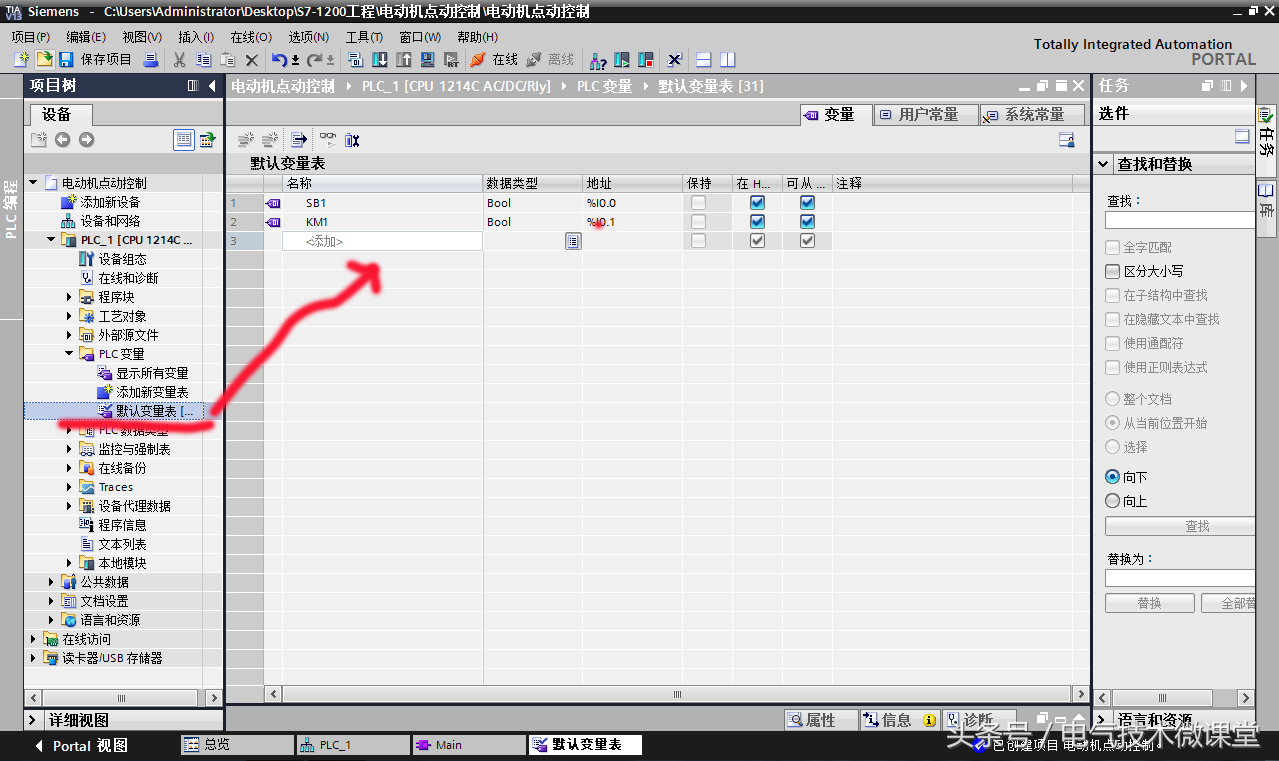This screenshot has width=1279, height=761.
Task: Click the Export tags icon in tag table toolbar
Action: [298, 140]
